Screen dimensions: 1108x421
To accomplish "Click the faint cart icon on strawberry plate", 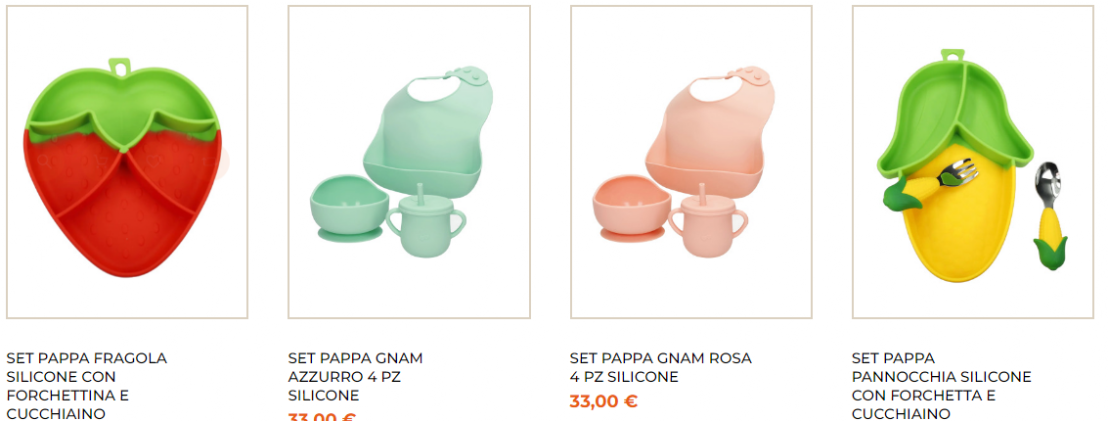I will [x=100, y=162].
